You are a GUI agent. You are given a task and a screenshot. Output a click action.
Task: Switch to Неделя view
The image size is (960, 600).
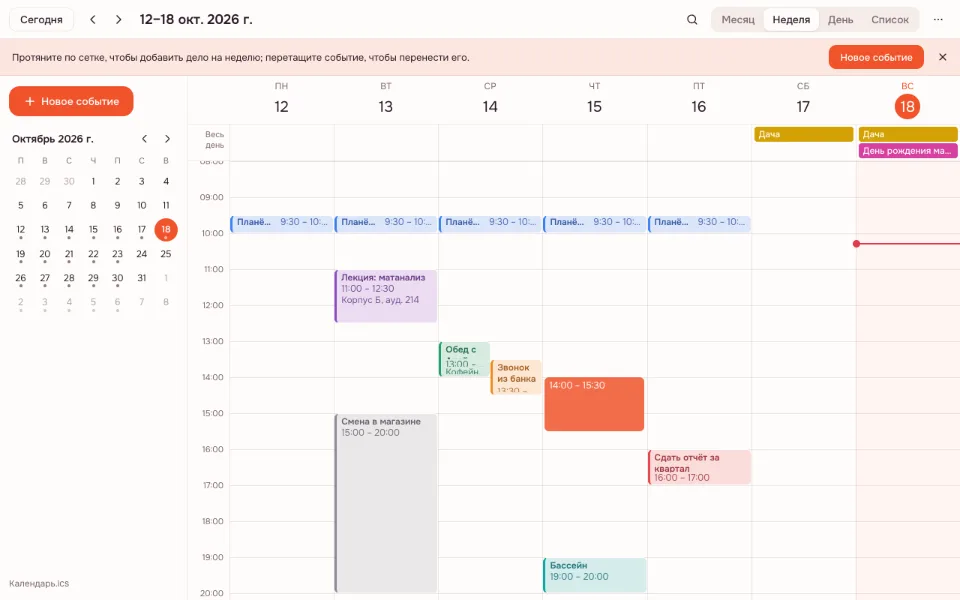pos(791,20)
